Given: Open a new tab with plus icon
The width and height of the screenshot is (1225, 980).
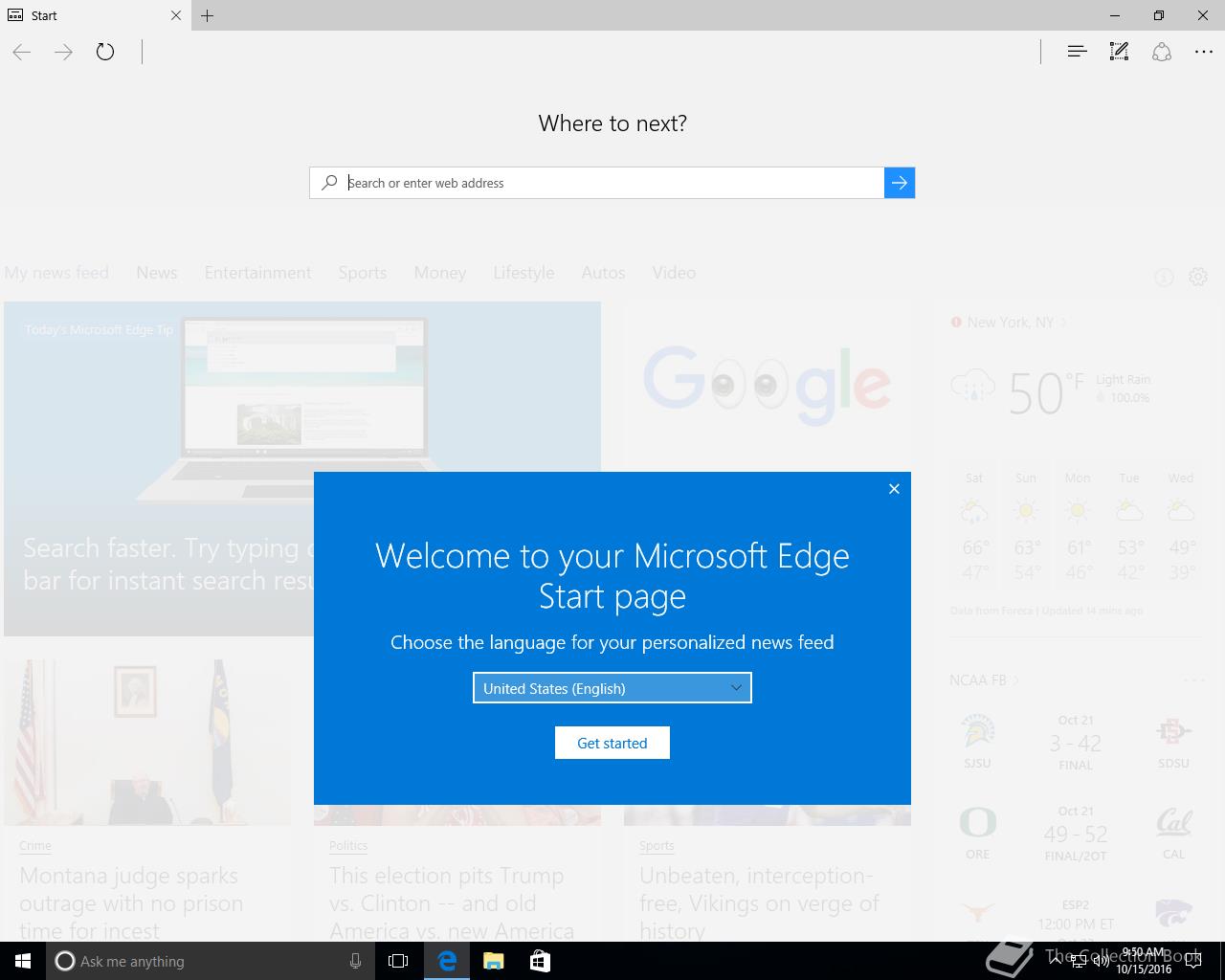Looking at the screenshot, I should click(208, 15).
